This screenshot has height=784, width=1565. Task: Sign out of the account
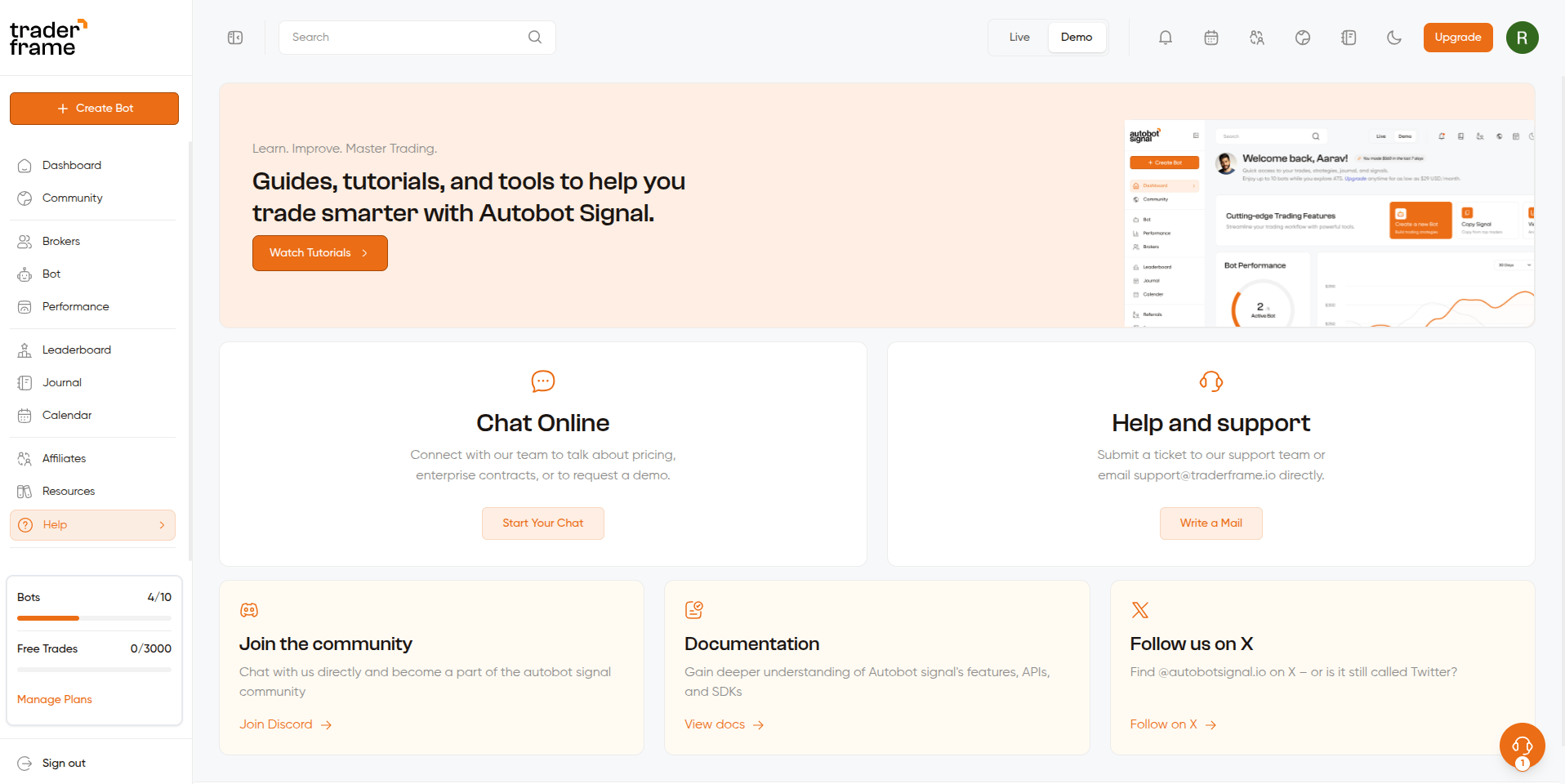point(64,764)
